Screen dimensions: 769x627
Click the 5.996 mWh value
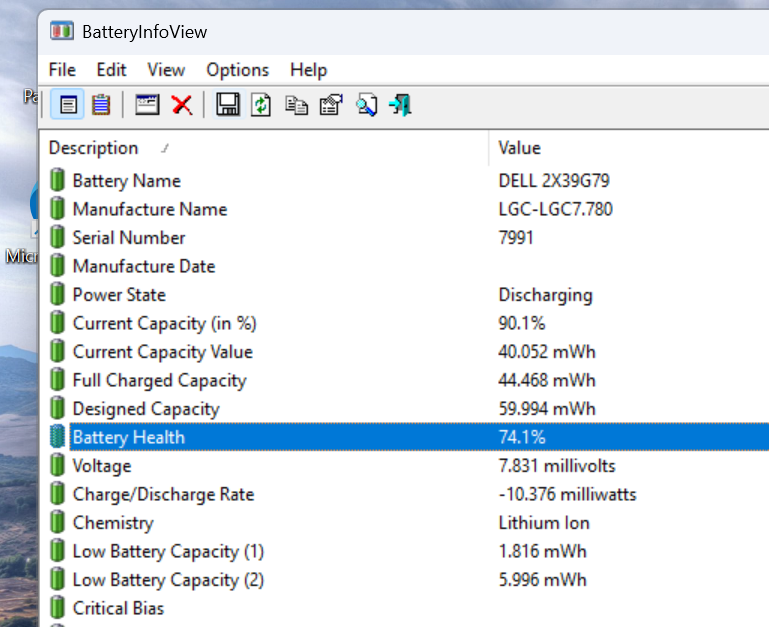[542, 579]
